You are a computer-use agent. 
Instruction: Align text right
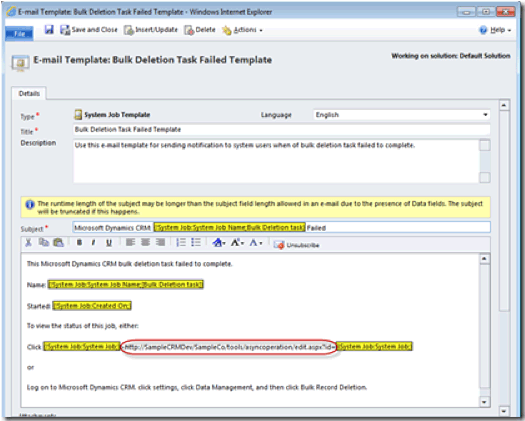click(x=160, y=242)
